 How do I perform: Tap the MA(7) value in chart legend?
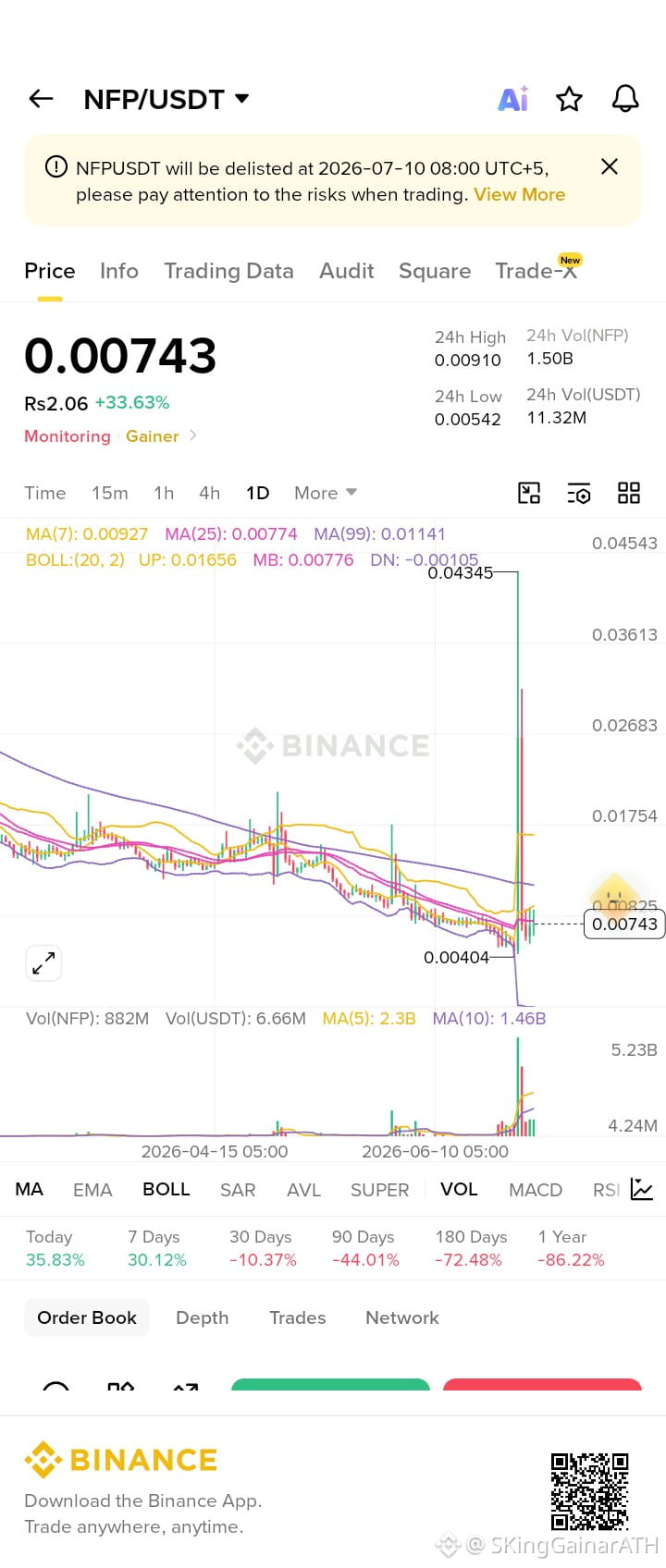tap(87, 533)
